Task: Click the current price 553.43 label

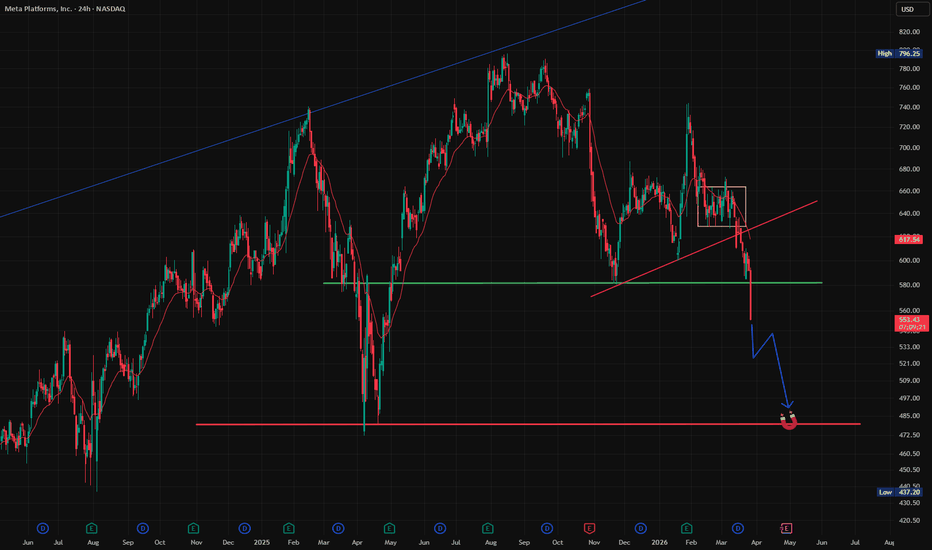Action: tap(911, 323)
